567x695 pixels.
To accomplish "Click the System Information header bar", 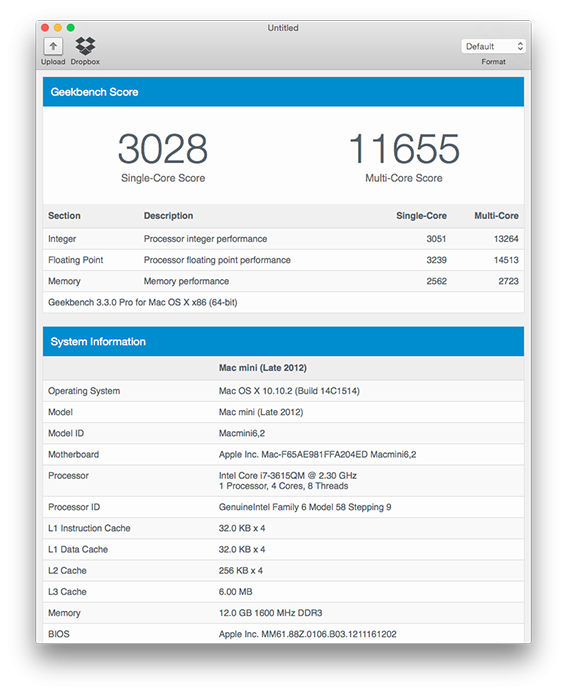I will coord(283,341).
